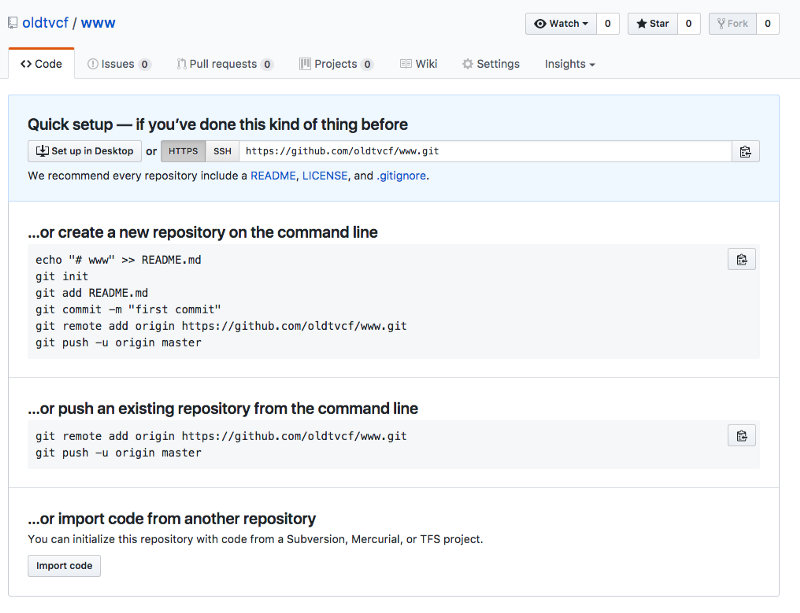Screen dimensions: 800x613
Task: Go to the Wiki tab
Action: (x=419, y=64)
